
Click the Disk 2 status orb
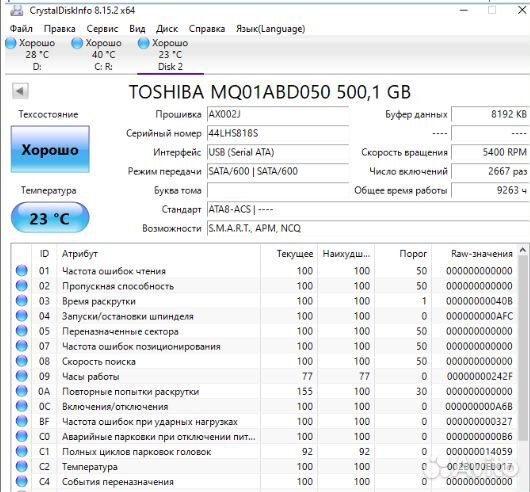(x=144, y=43)
